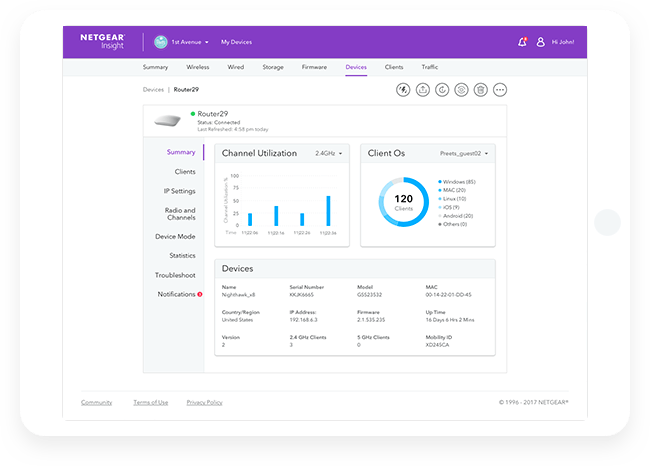
Task: Click the lightning bolt power icon
Action: pyautogui.click(x=403, y=90)
